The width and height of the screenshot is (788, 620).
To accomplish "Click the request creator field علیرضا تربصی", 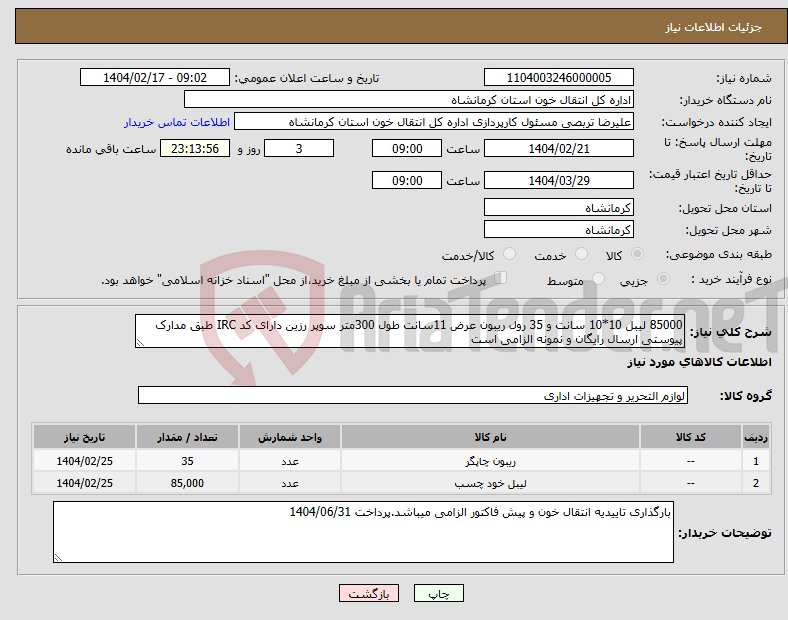I will [x=434, y=122].
